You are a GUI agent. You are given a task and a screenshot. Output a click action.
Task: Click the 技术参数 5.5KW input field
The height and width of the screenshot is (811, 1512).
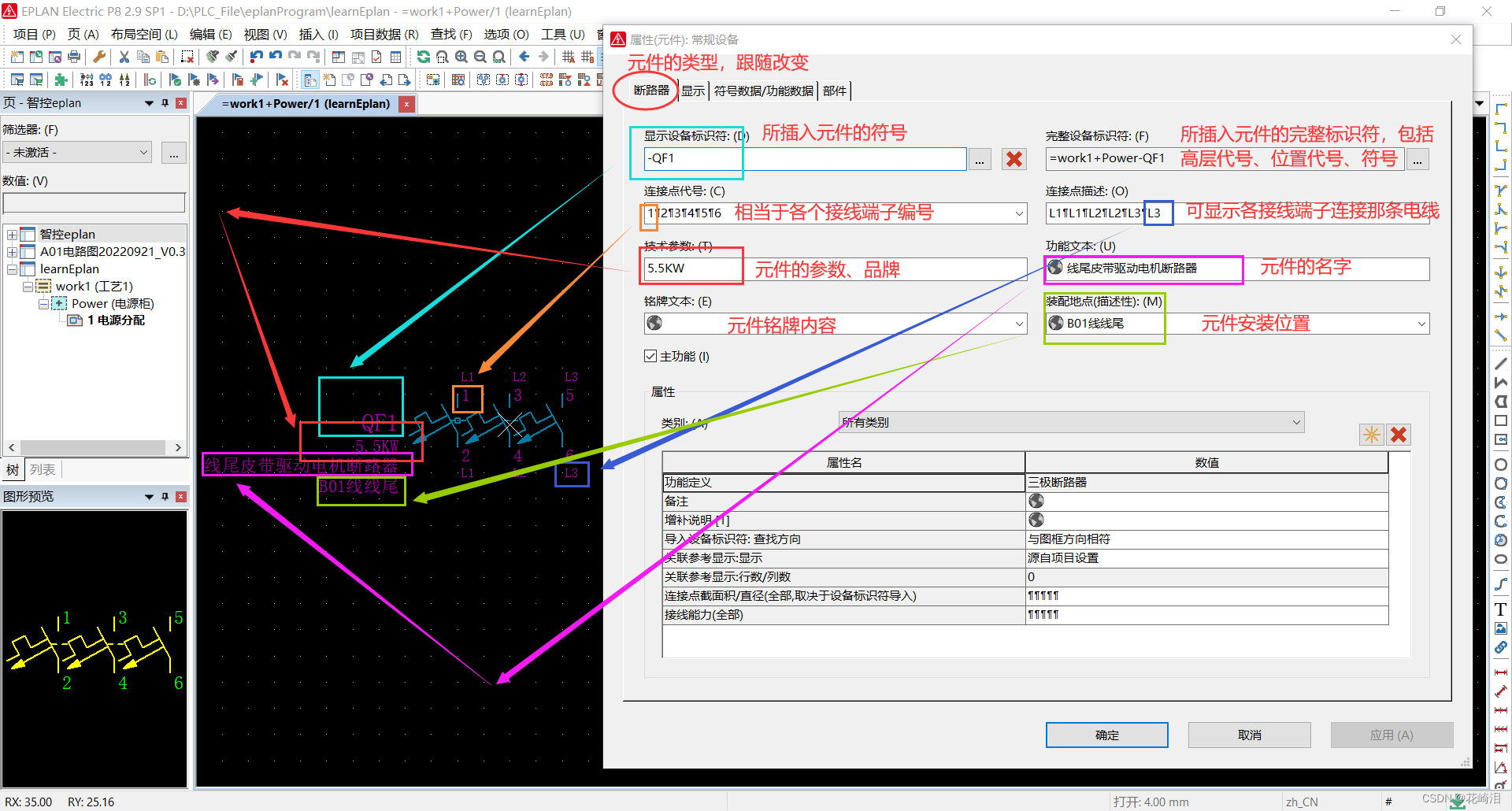835,268
